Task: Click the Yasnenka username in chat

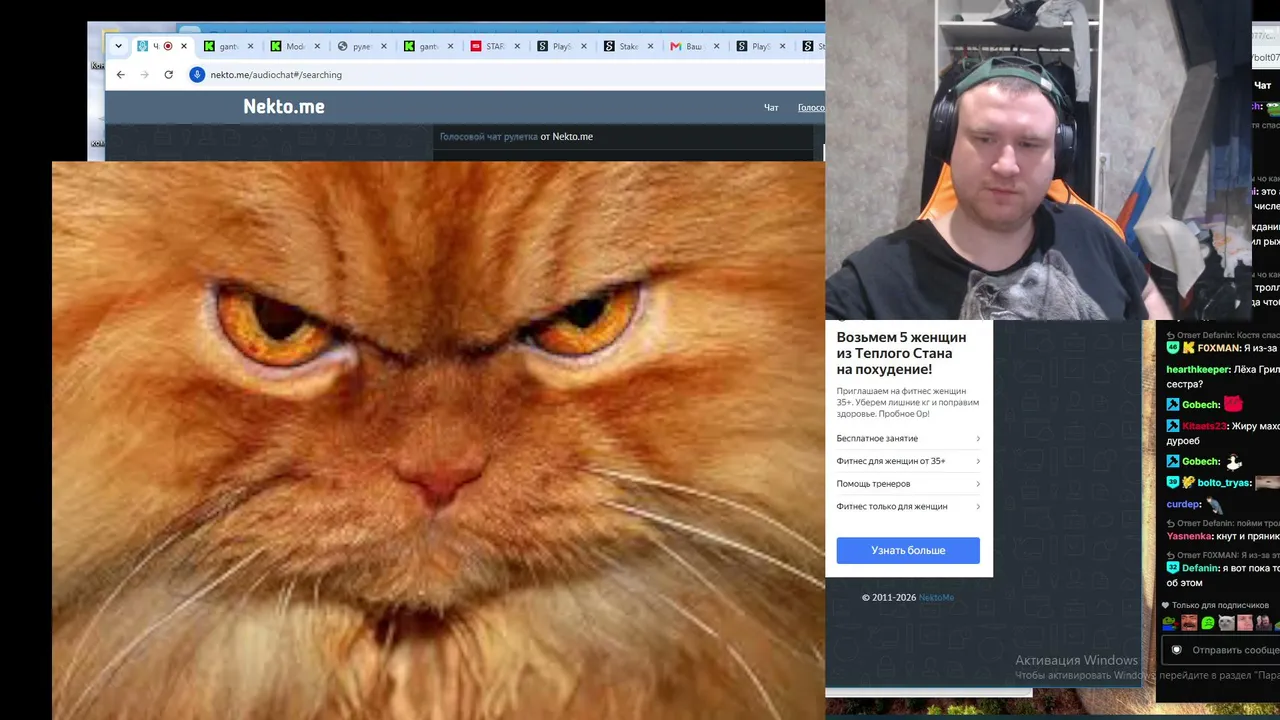Action: 1190,536
